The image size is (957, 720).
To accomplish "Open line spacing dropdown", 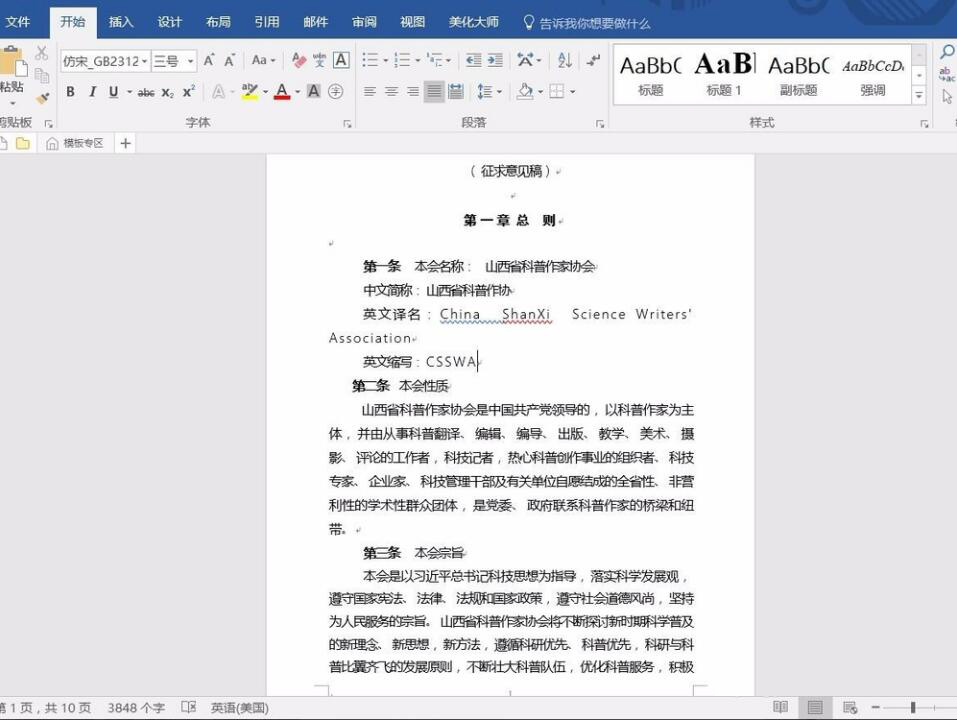I will 489,92.
